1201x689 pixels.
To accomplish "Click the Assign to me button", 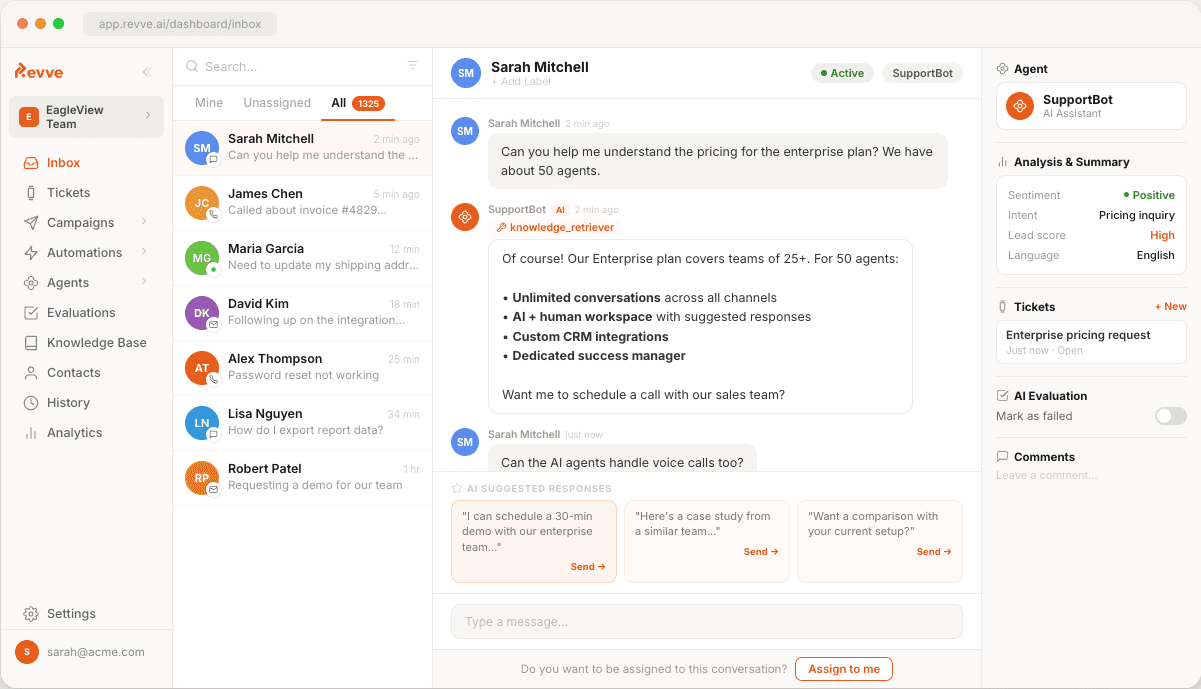I will [843, 669].
